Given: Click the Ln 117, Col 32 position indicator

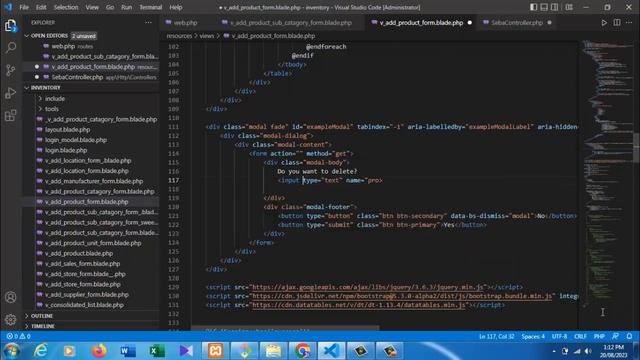Looking at the screenshot, I should click(497, 336).
